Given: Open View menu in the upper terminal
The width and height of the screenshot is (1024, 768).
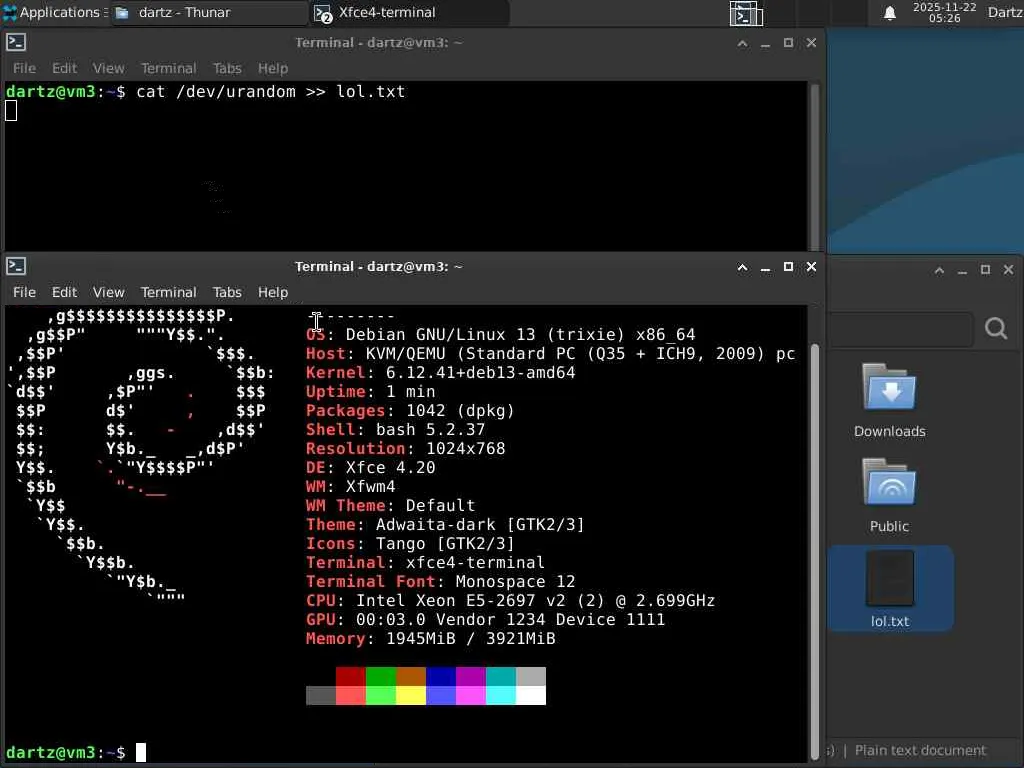Looking at the screenshot, I should [108, 68].
